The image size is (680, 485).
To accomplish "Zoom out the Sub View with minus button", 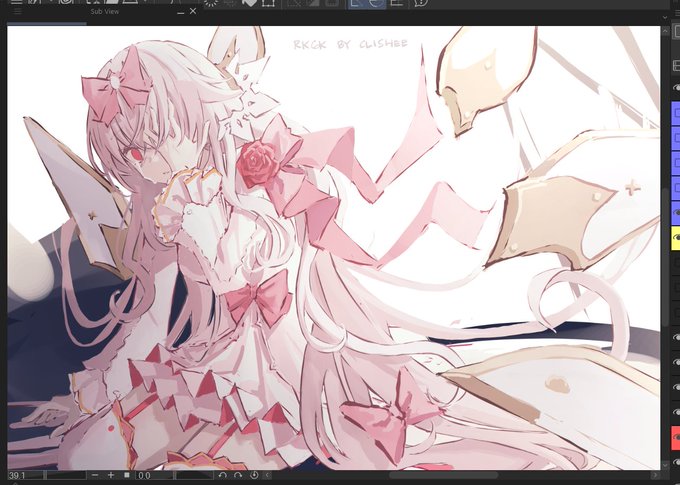I will click(x=95, y=475).
